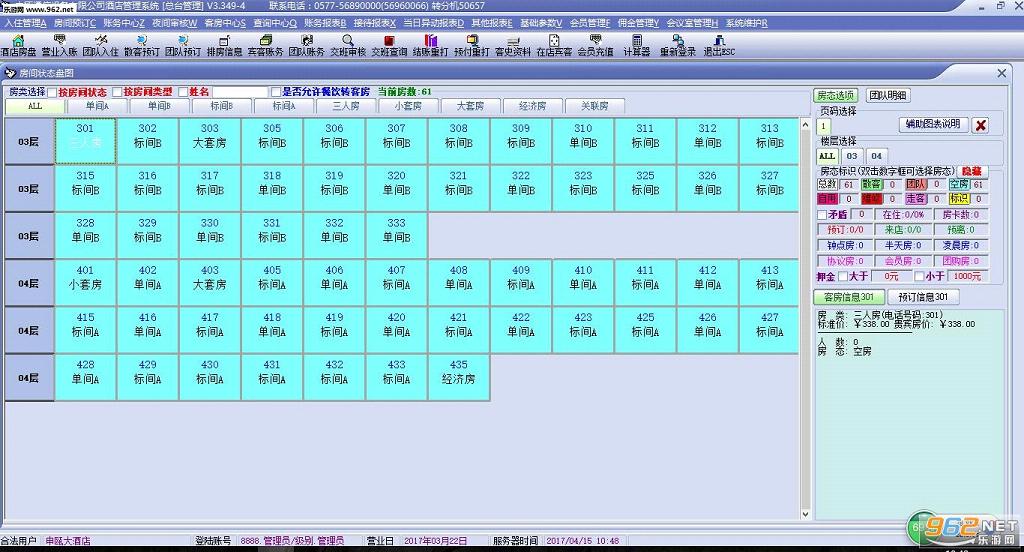Click the 营业入账 toolbar icon
The height and width of the screenshot is (552, 1024).
pos(59,46)
